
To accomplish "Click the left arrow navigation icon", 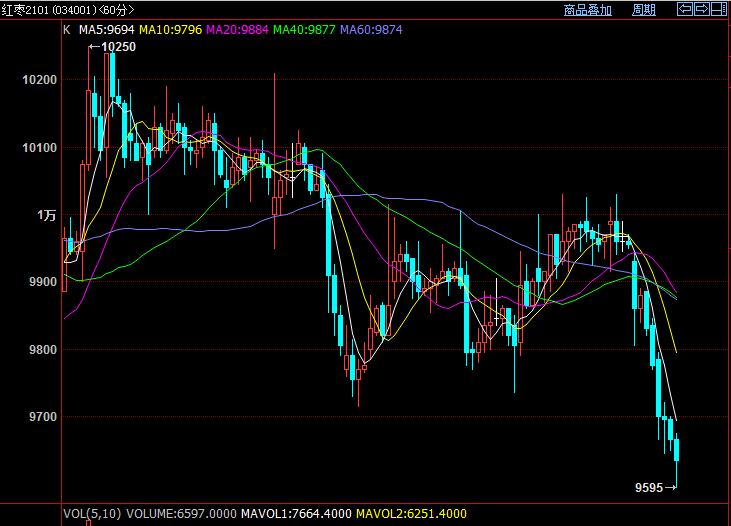I will tap(685, 10).
